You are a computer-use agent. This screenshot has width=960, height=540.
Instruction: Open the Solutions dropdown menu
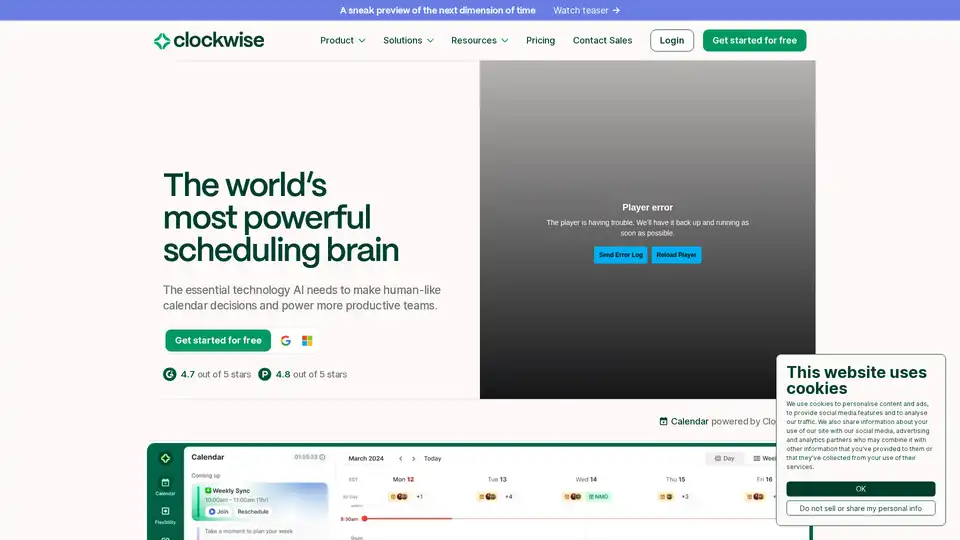(x=408, y=41)
